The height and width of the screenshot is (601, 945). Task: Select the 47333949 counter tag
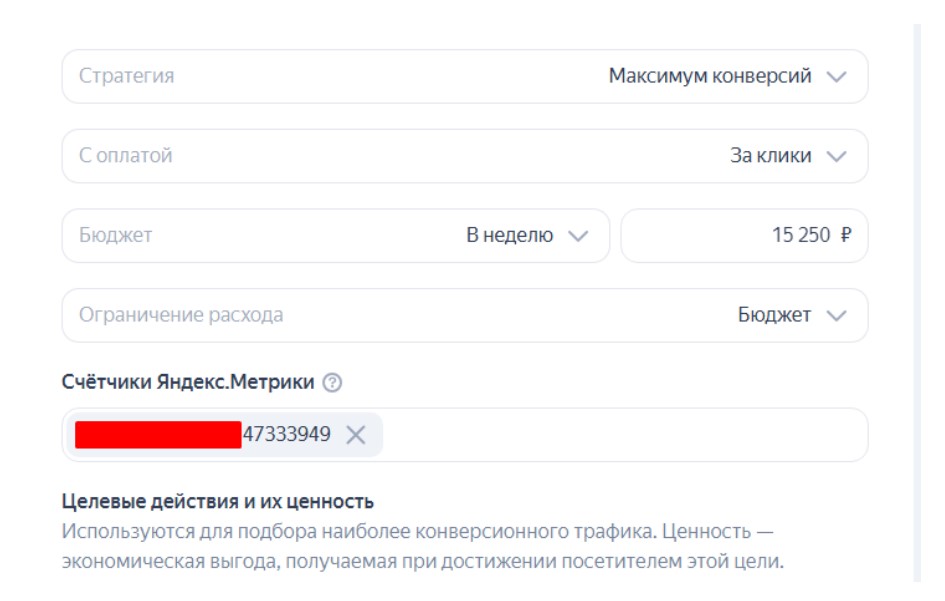[x=287, y=435]
